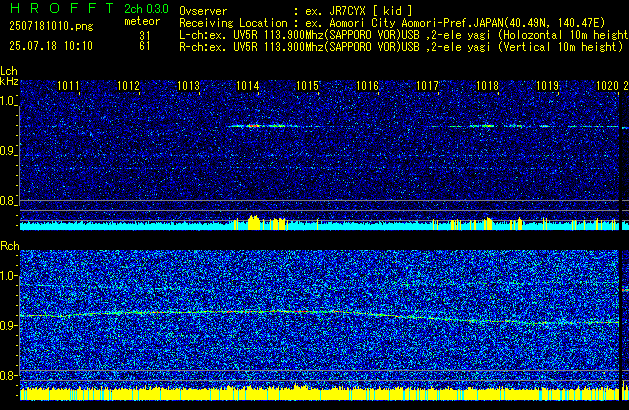Click the 1019 time marker
Screen dimensions: 629x410
tap(547, 86)
